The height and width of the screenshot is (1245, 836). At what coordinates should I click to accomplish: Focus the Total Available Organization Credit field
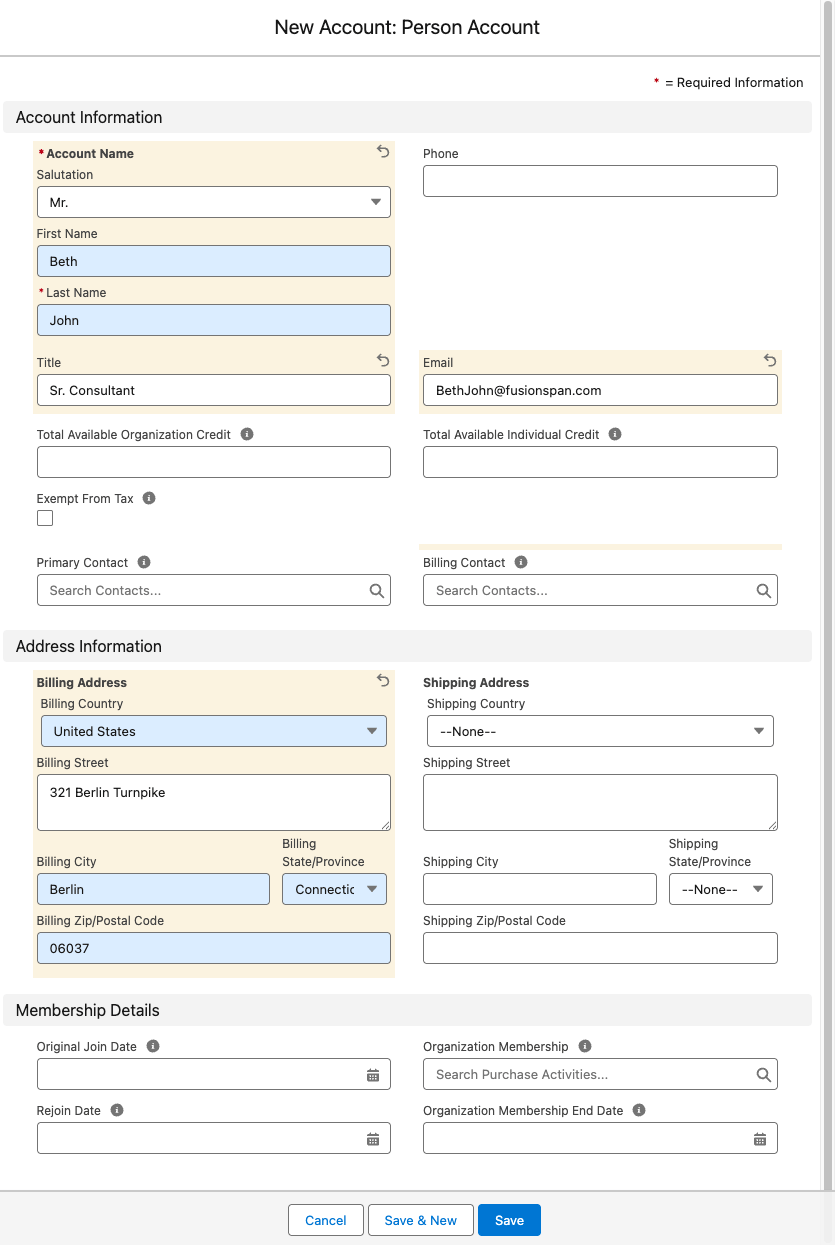[x=214, y=462]
